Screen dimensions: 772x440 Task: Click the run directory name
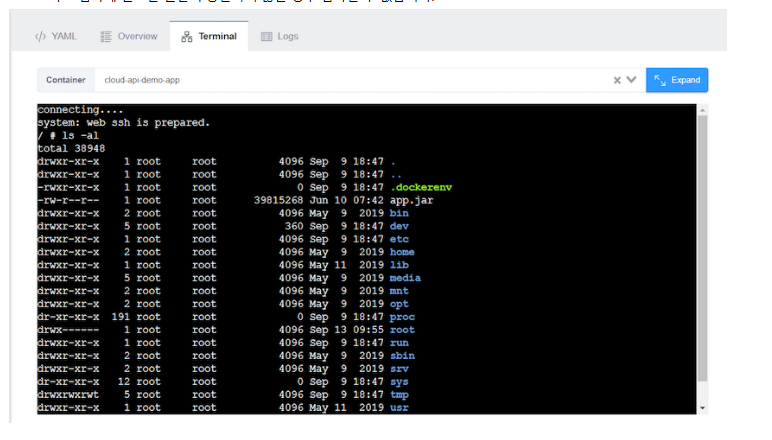coord(399,343)
